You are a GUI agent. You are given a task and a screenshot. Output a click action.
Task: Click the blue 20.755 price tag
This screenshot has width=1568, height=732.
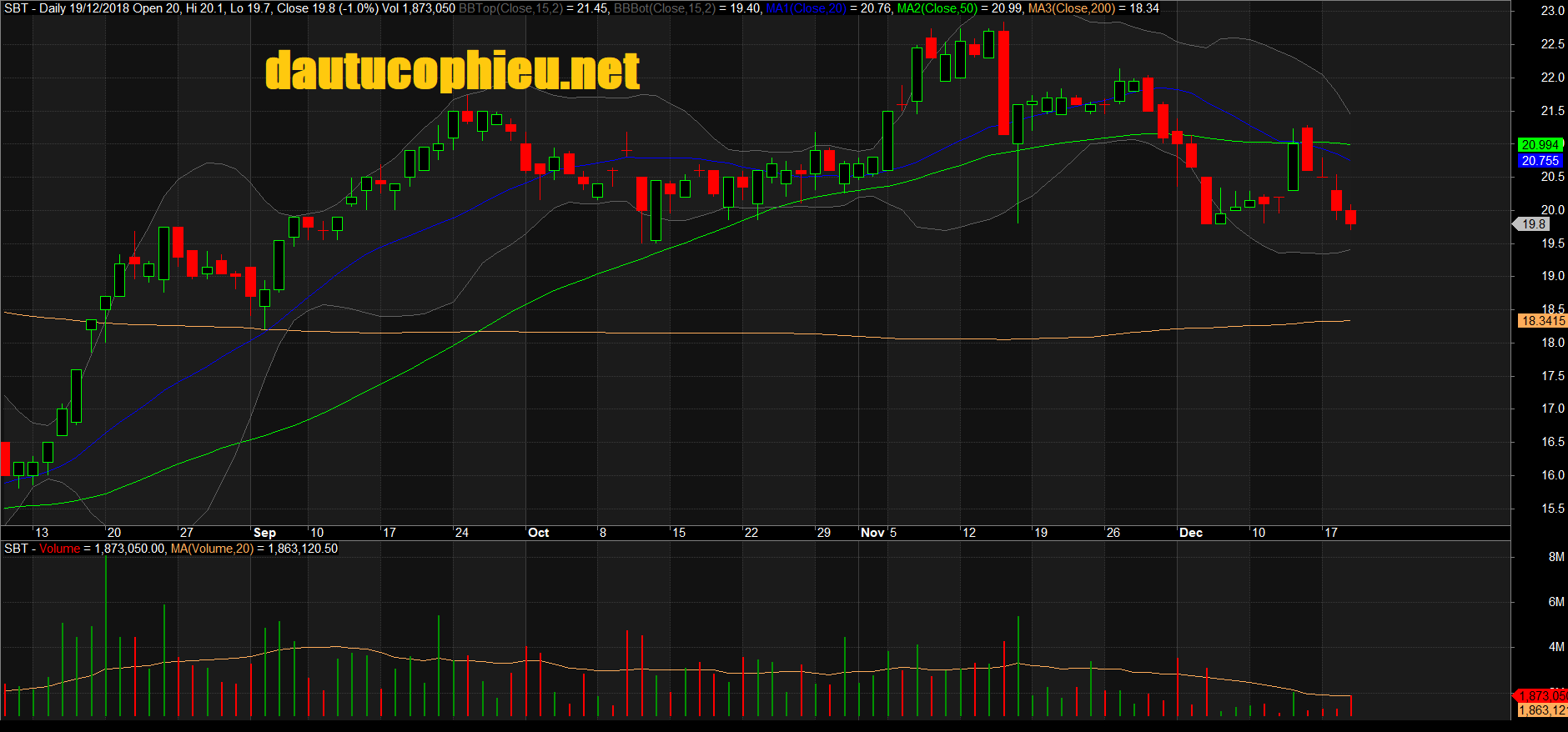click(x=1540, y=161)
